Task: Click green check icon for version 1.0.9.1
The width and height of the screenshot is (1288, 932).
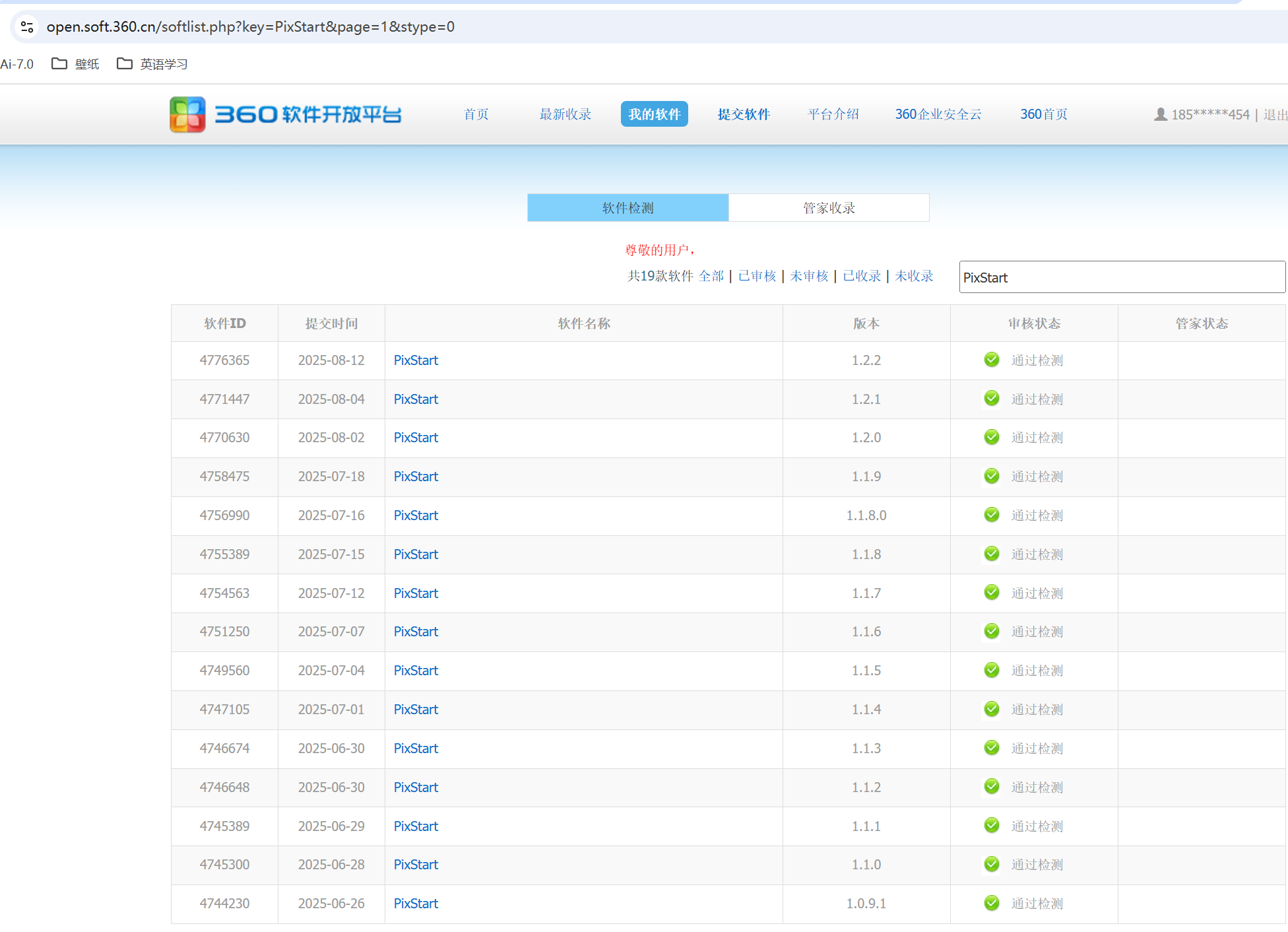Action: (991, 903)
